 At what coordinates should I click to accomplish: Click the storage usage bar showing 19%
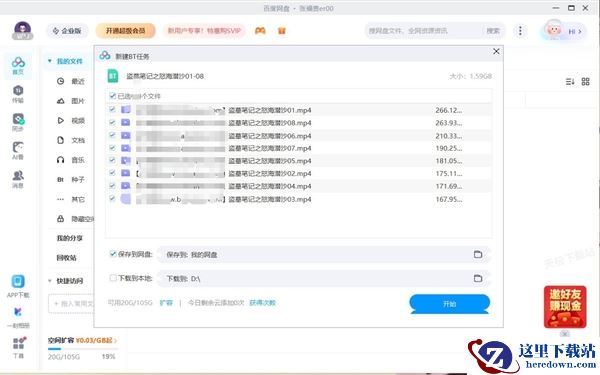click(83, 349)
